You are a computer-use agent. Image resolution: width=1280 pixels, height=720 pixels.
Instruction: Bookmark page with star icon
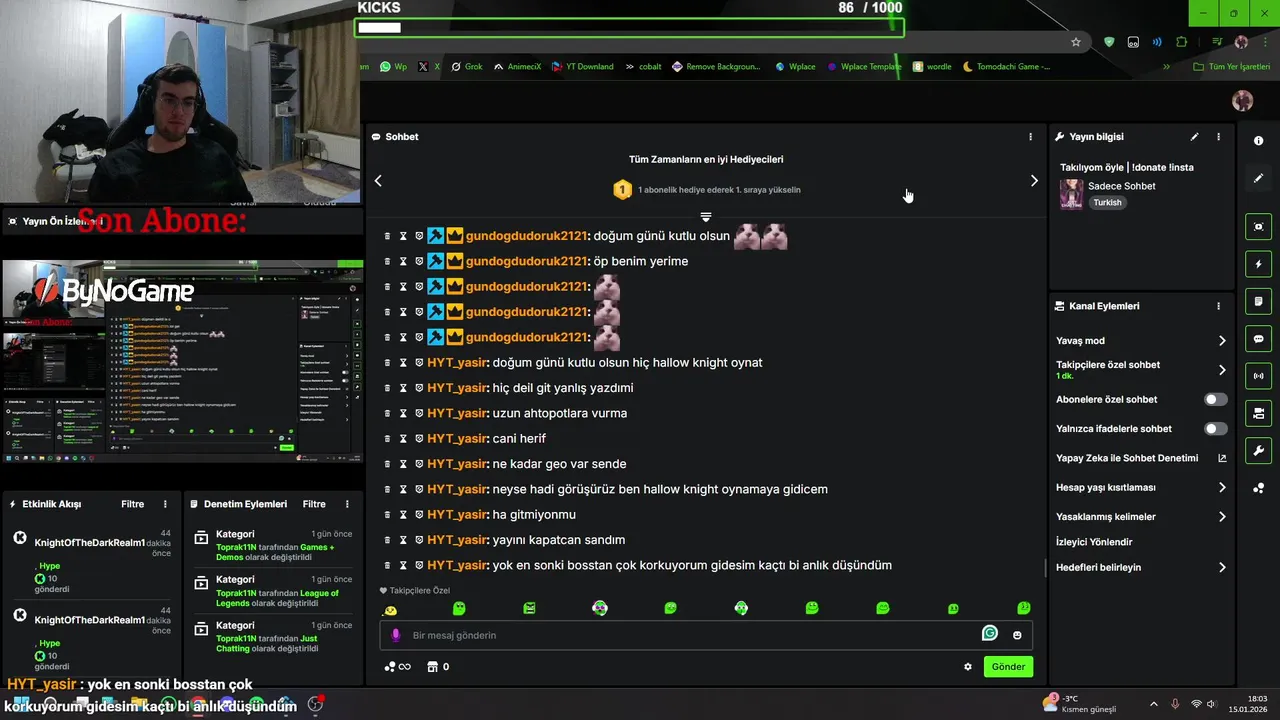[x=1076, y=42]
